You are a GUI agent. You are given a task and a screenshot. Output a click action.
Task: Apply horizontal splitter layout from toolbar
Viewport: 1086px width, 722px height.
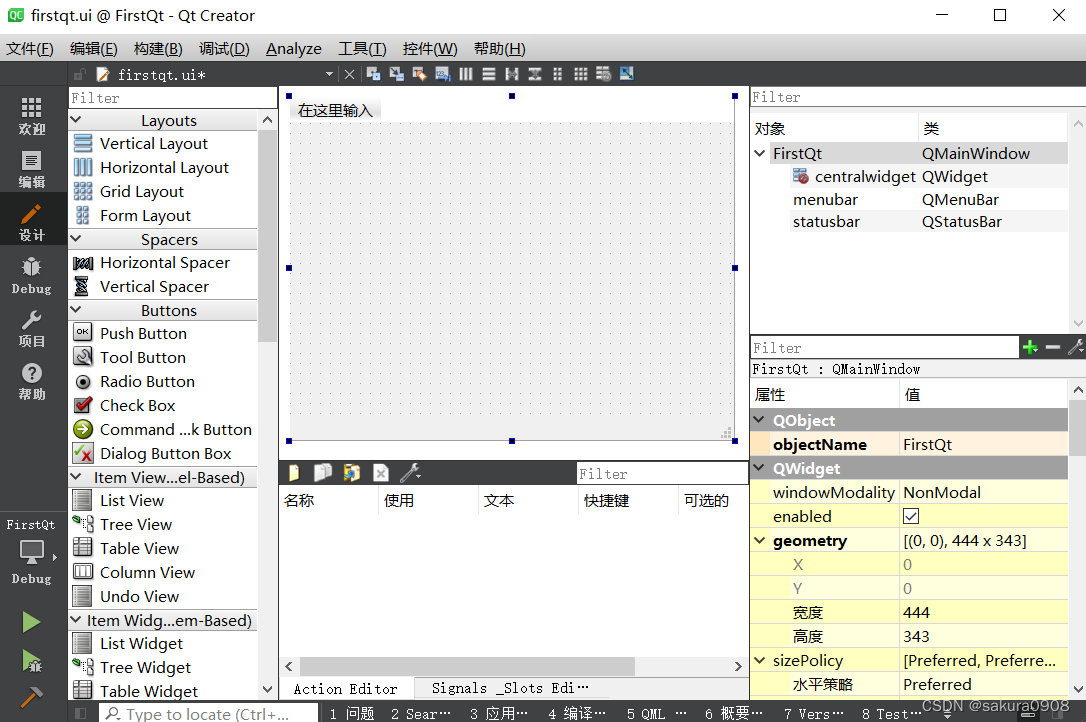pos(512,74)
